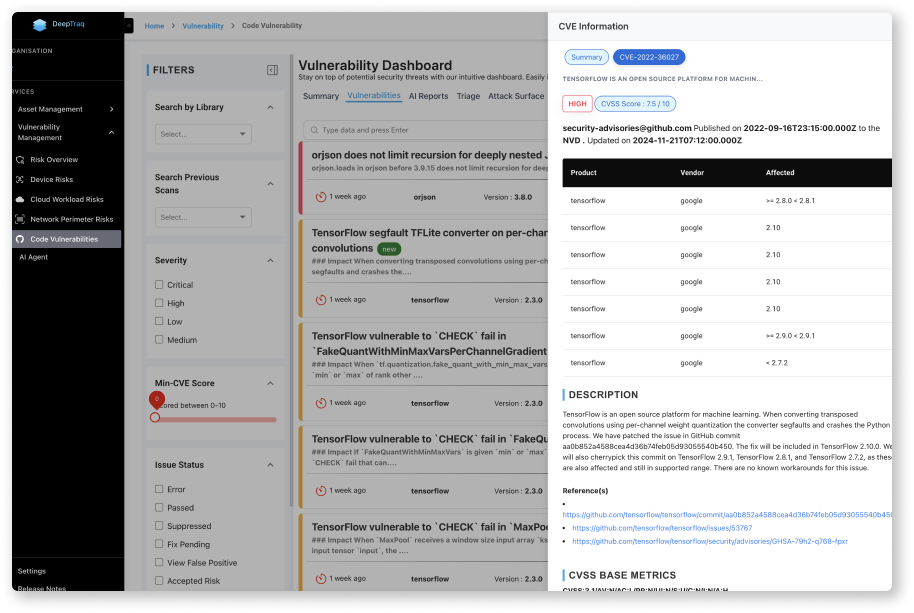Open Settings in sidebar
Viewport: 914px width, 613px height.
(31, 571)
